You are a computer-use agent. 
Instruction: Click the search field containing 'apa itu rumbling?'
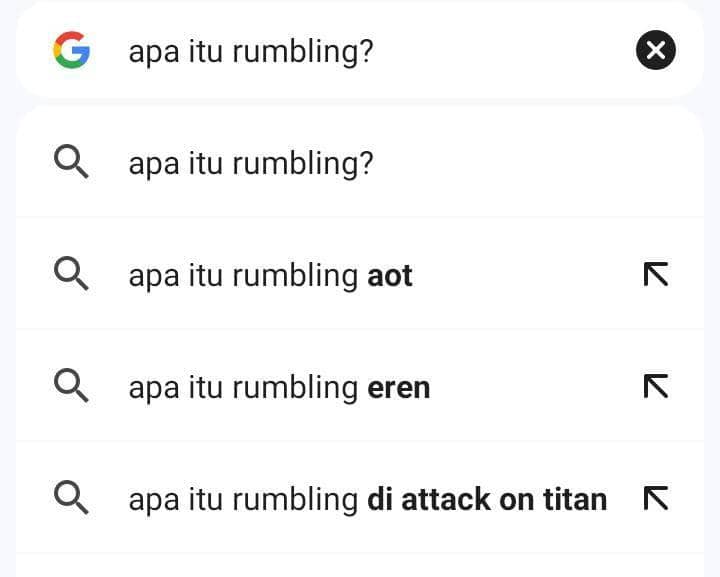click(x=380, y=50)
